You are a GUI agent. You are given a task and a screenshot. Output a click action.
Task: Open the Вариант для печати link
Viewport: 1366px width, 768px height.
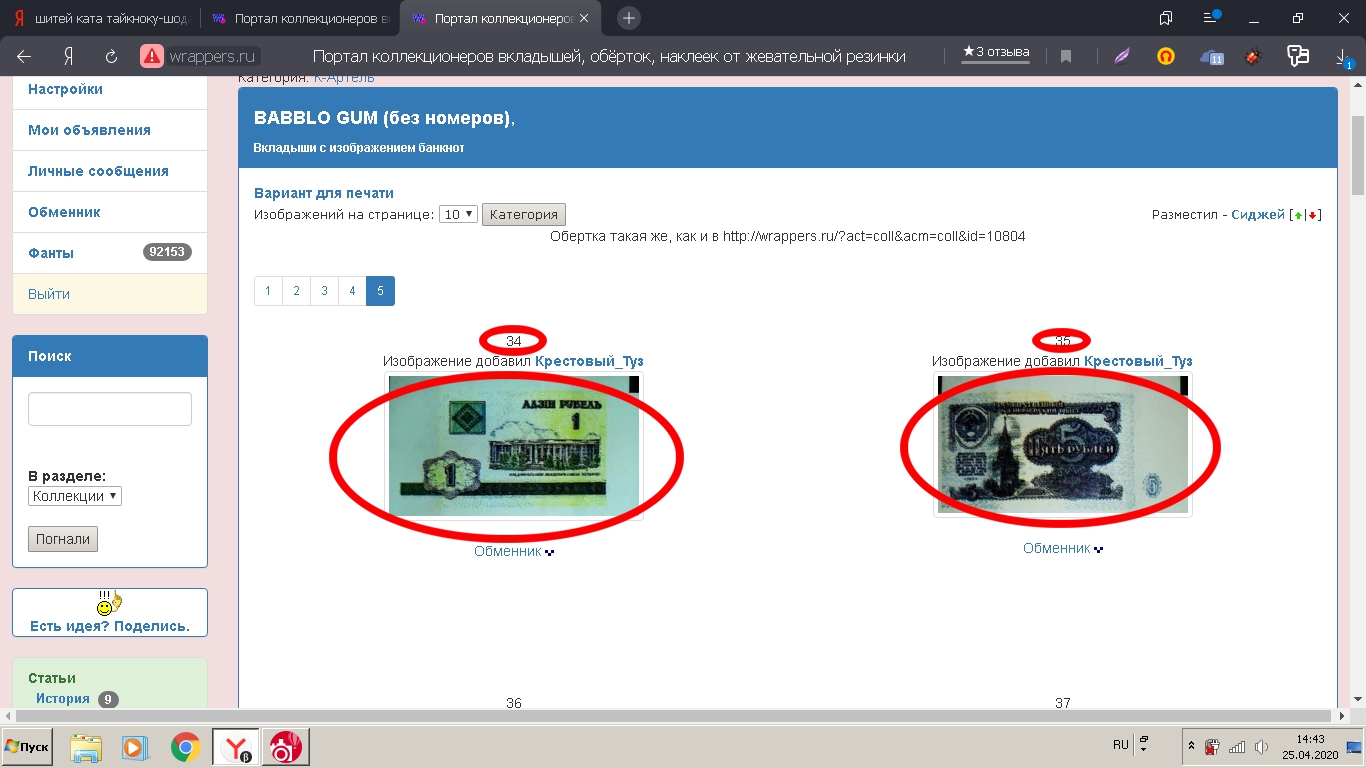point(324,193)
